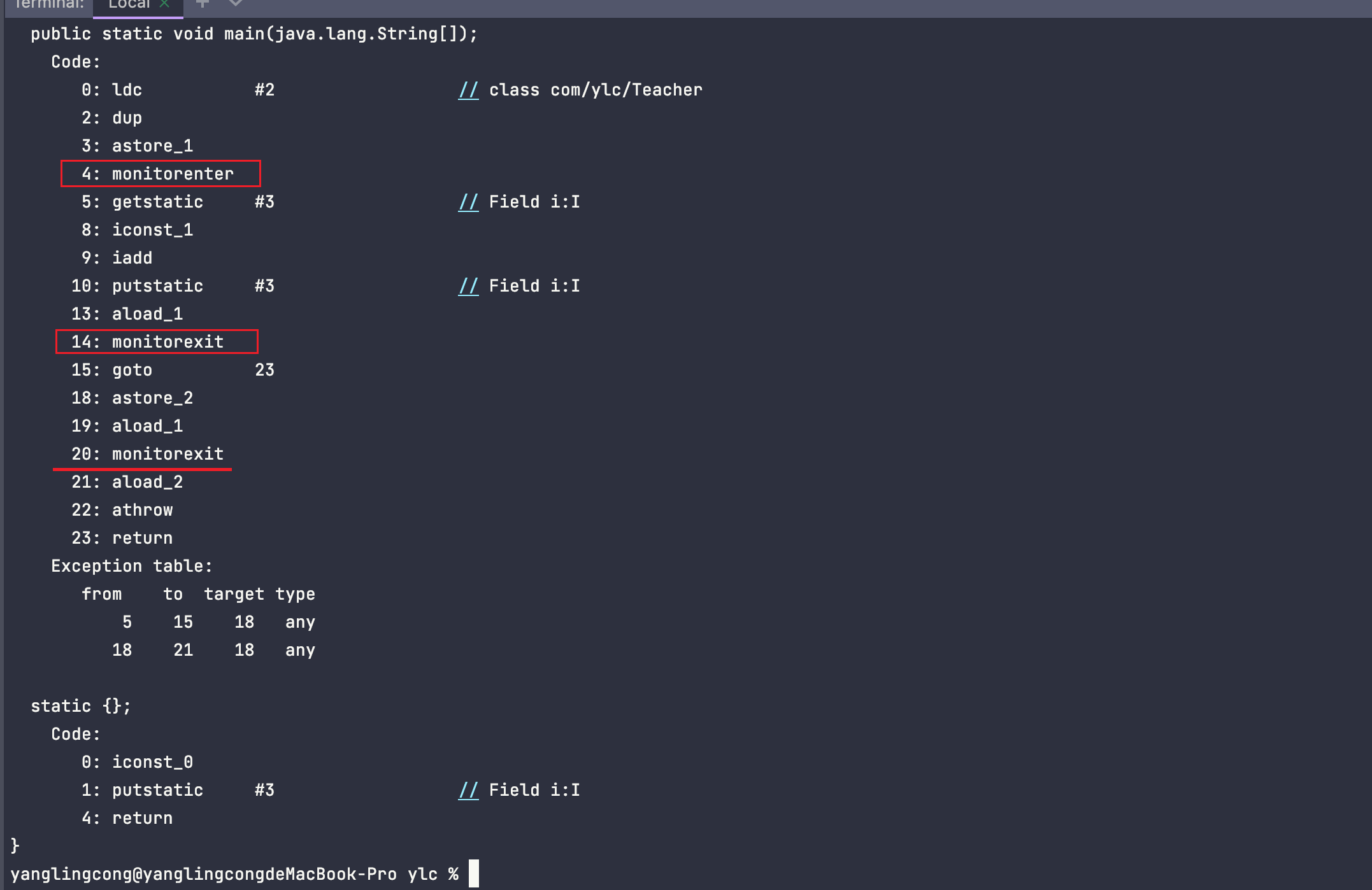
Task: Click the shell prompt yanglingcong@yanglingcongdeMacBook-Pro
Action: point(203,875)
